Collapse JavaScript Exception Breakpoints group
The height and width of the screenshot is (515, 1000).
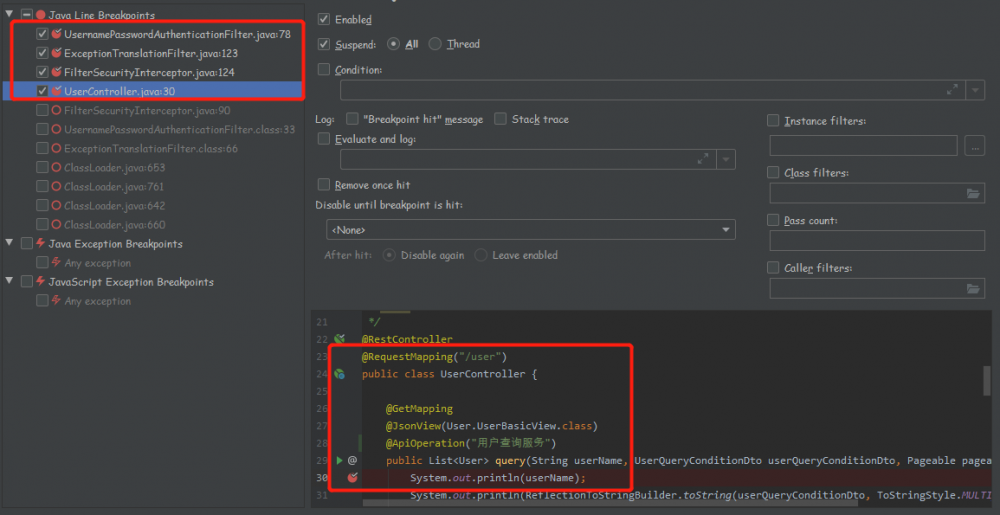click(10, 281)
